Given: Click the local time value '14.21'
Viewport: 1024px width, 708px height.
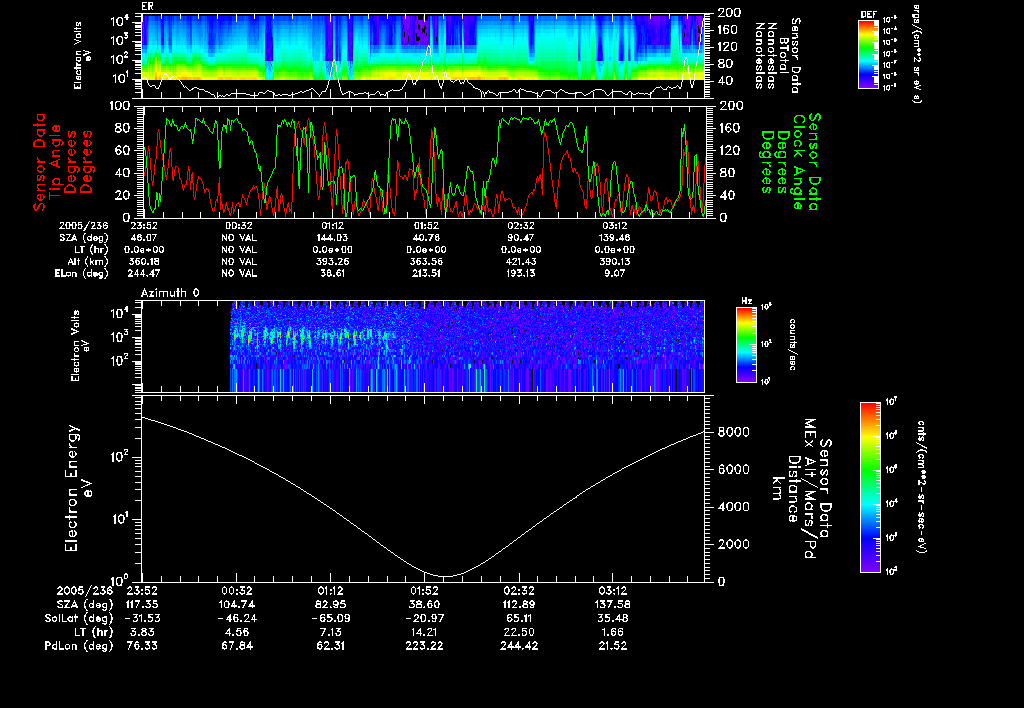Looking at the screenshot, I should point(424,632).
